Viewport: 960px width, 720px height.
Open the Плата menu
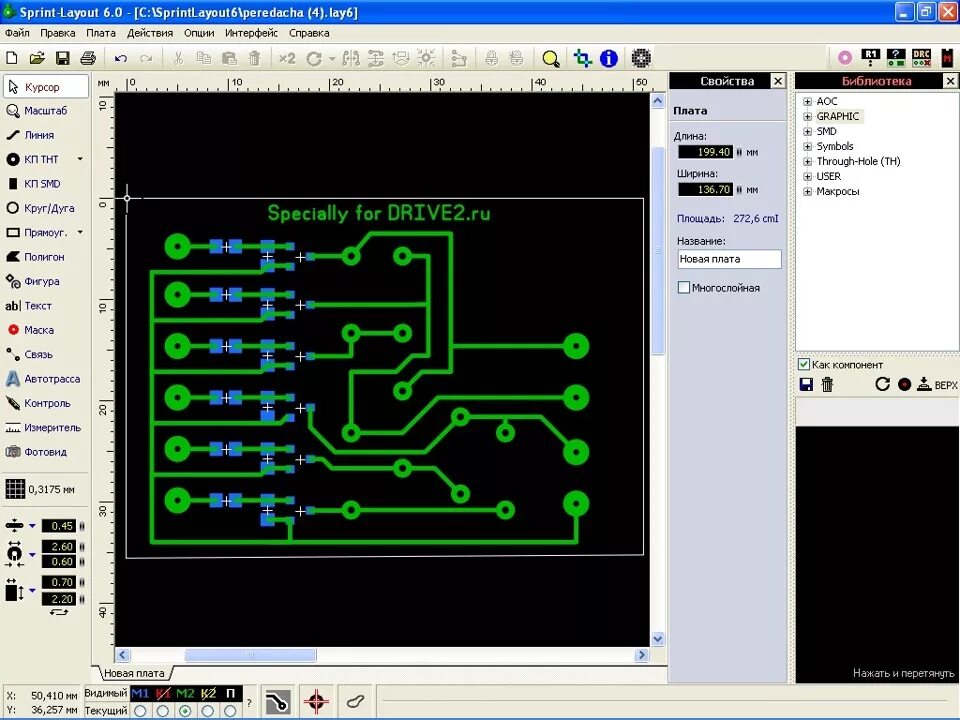(100, 33)
